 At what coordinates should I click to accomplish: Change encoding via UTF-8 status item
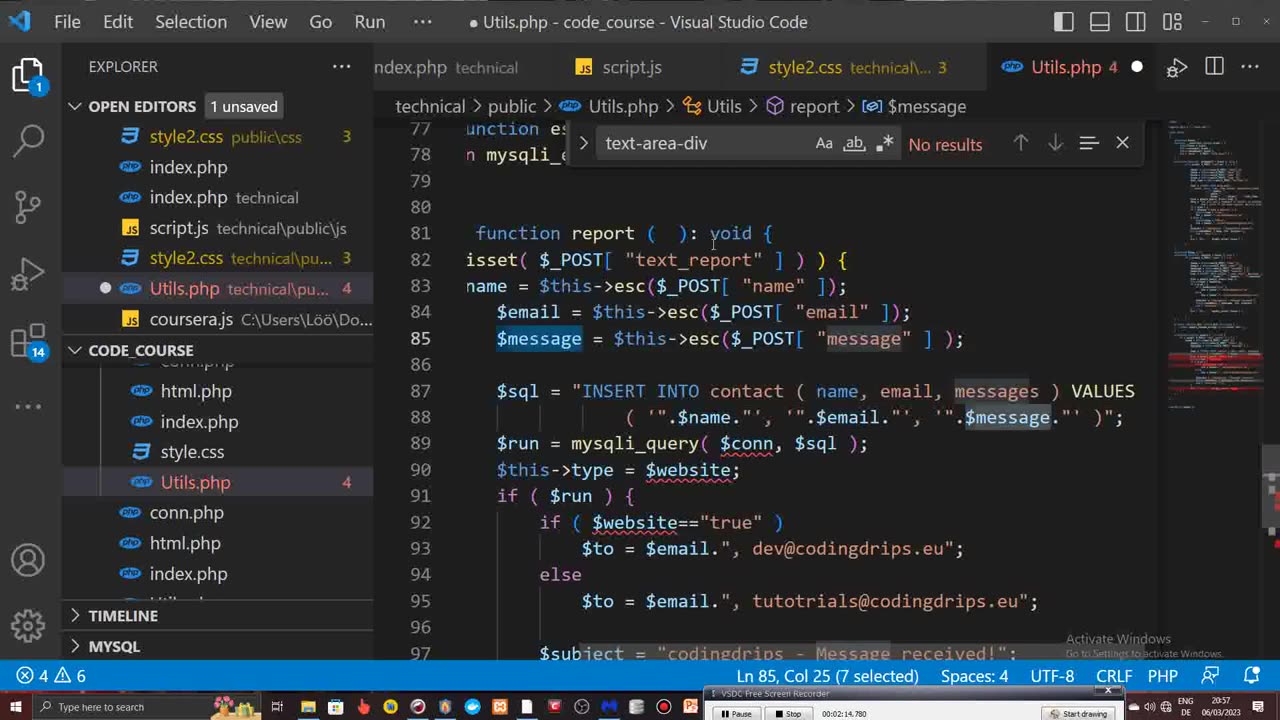(1052, 676)
